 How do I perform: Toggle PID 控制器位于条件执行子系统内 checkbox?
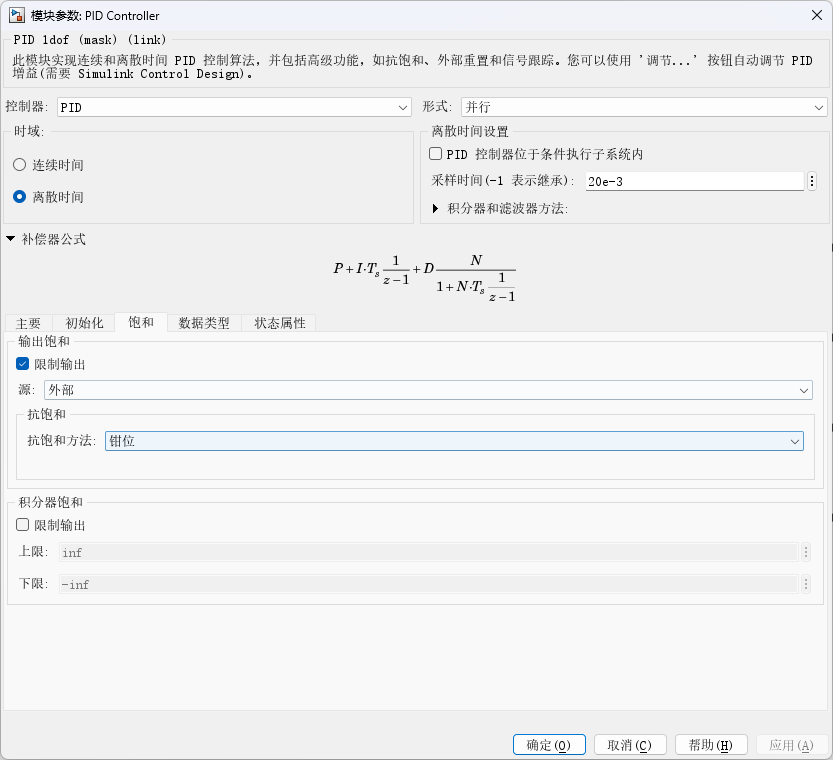click(x=435, y=154)
